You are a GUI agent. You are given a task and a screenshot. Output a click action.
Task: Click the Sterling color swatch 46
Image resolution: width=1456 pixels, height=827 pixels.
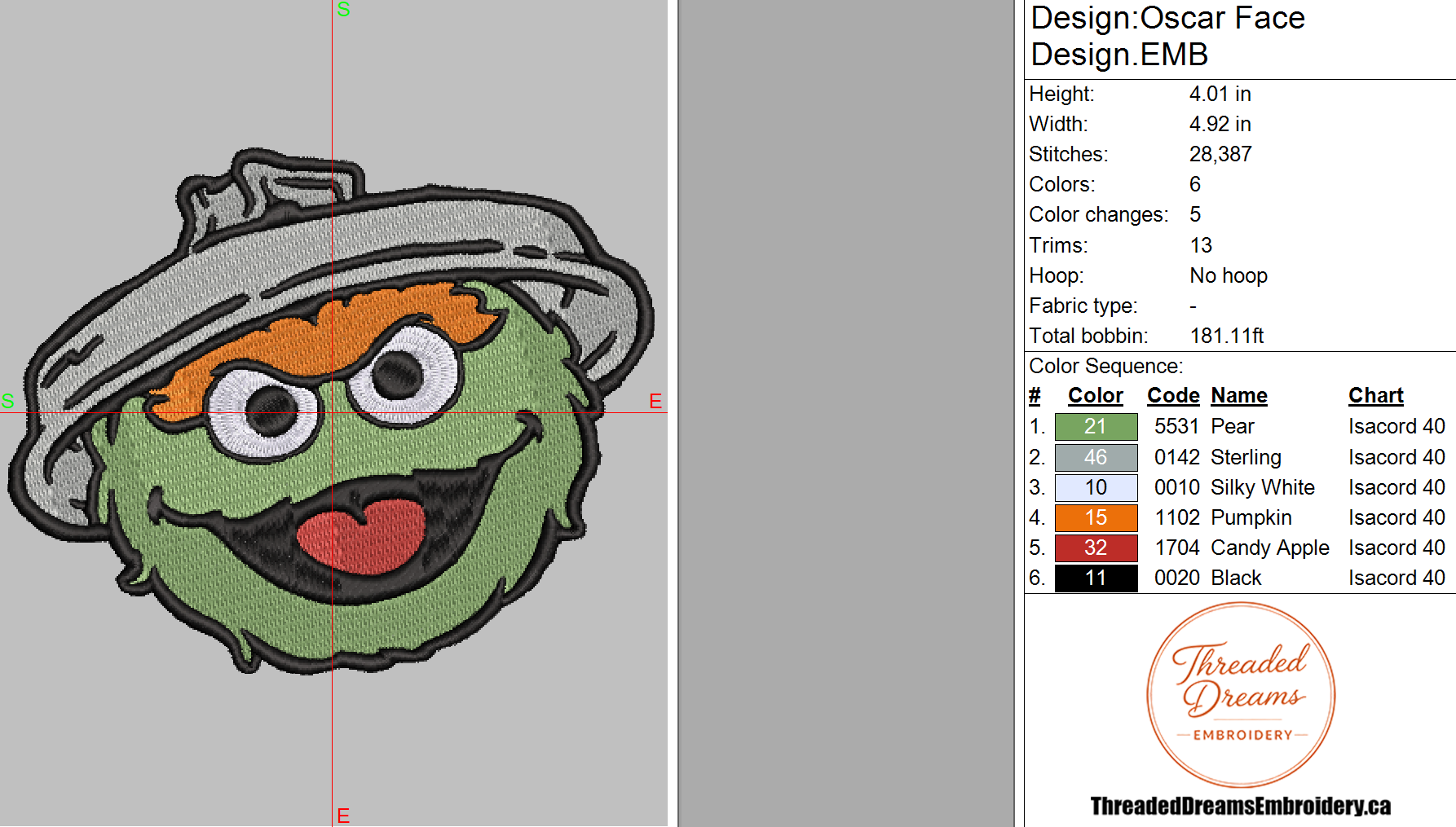[x=1096, y=457]
